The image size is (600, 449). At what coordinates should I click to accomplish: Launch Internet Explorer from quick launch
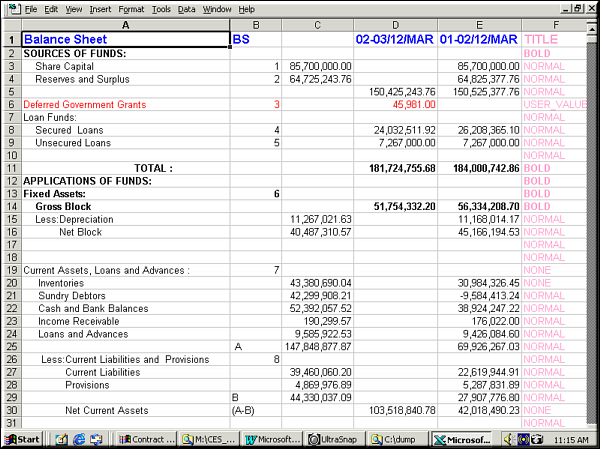click(x=78, y=439)
